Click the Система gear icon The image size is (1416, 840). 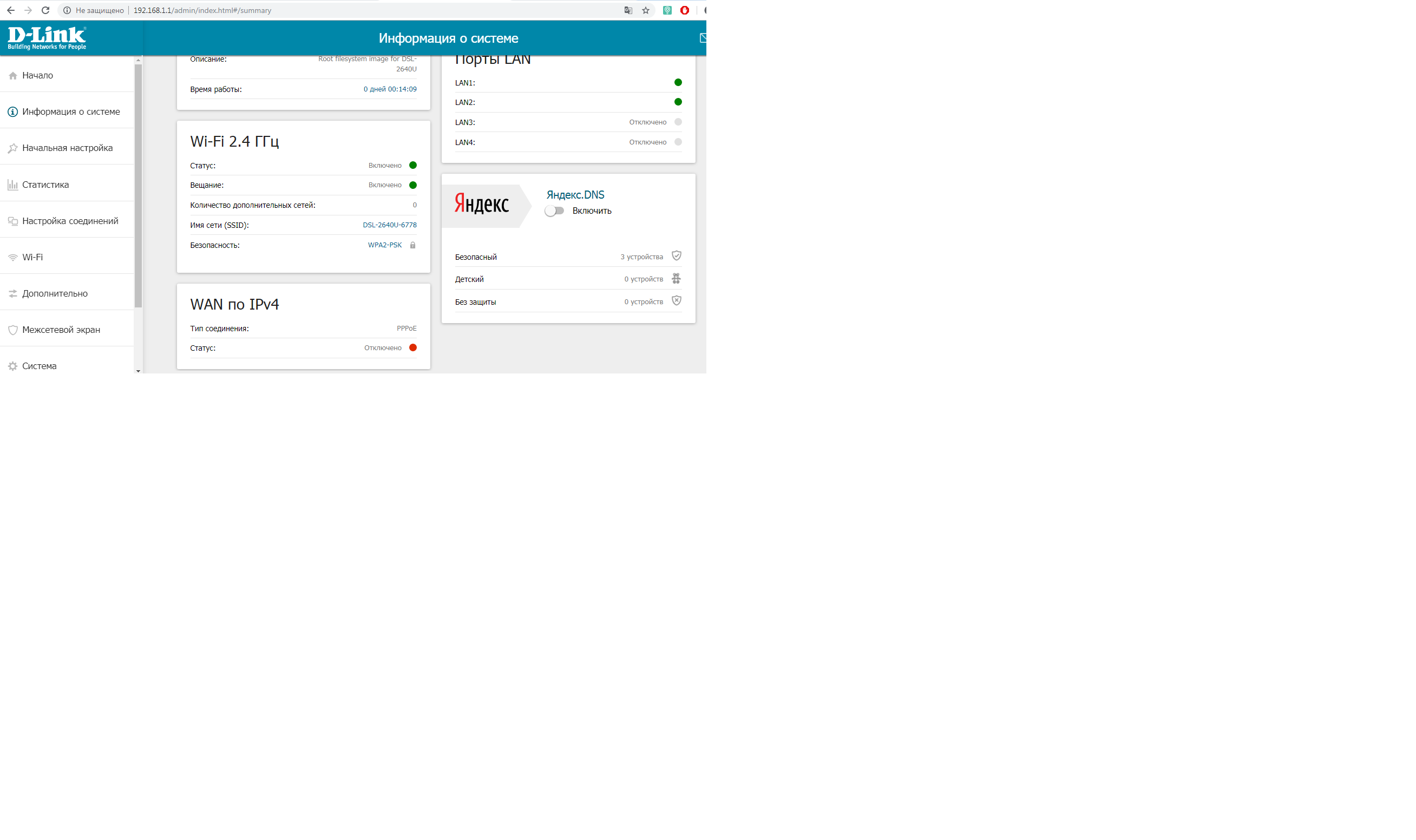(x=12, y=366)
